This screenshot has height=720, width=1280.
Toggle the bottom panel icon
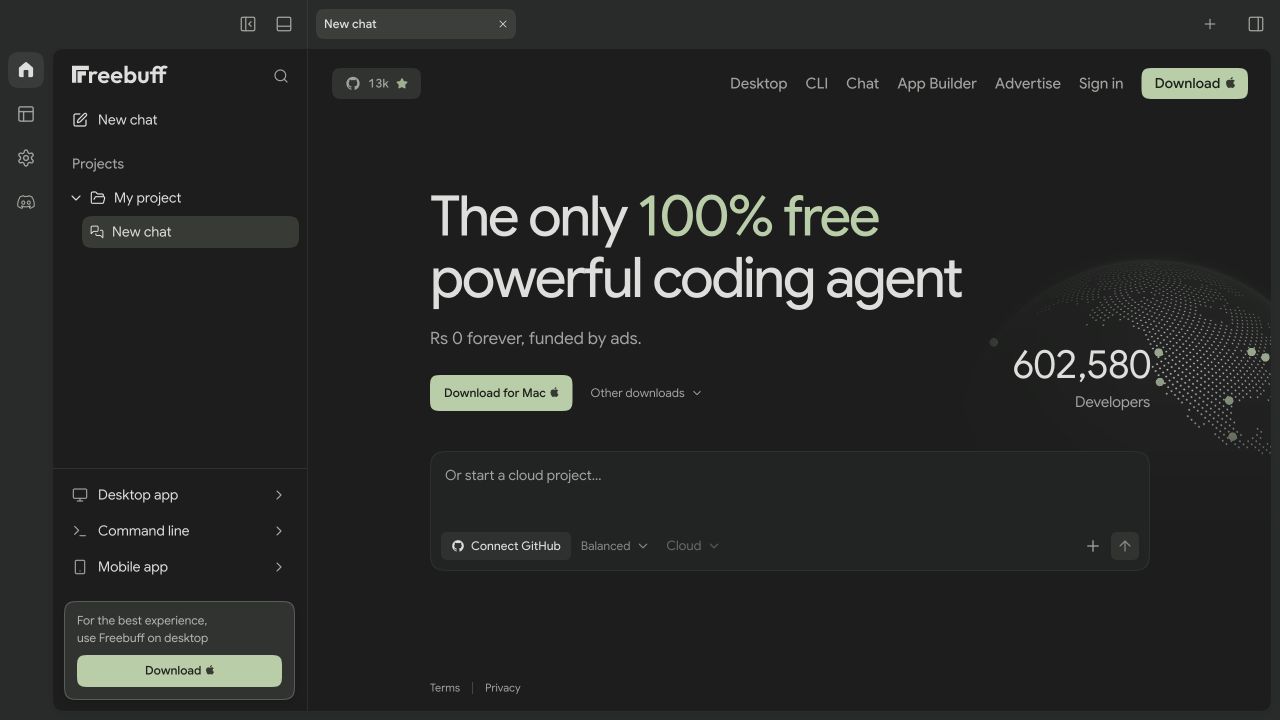tap(284, 24)
